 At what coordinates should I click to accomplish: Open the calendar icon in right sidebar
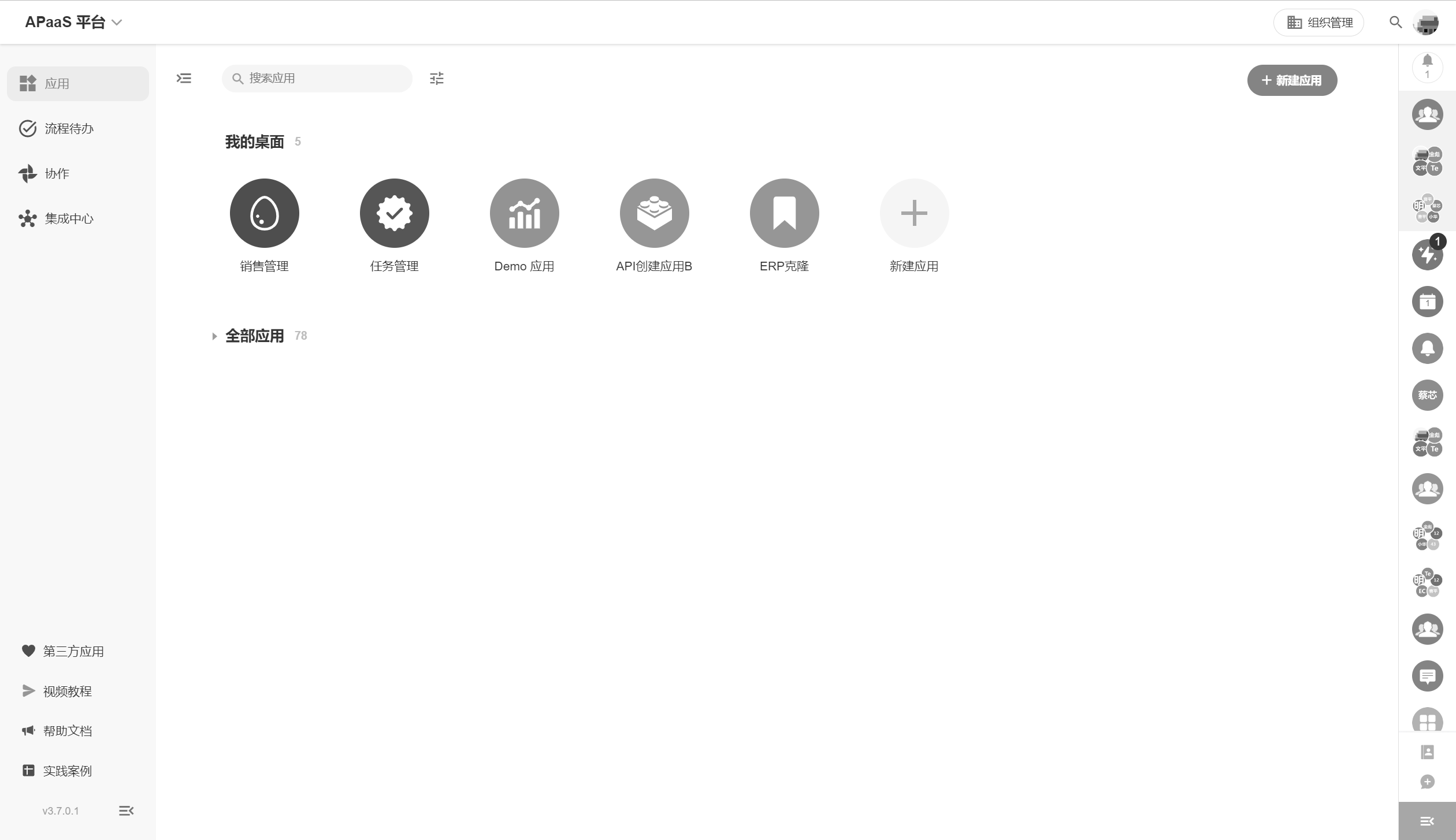click(x=1427, y=302)
